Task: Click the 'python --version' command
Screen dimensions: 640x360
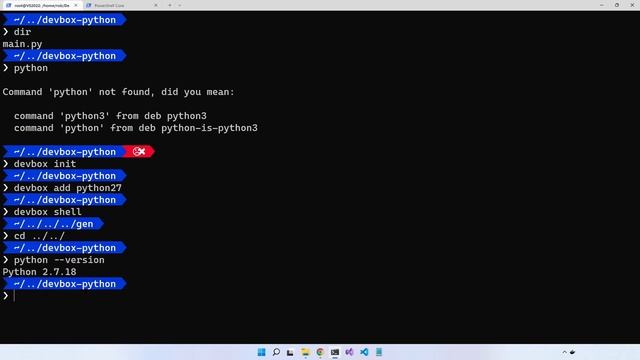Action: [x=59, y=260]
